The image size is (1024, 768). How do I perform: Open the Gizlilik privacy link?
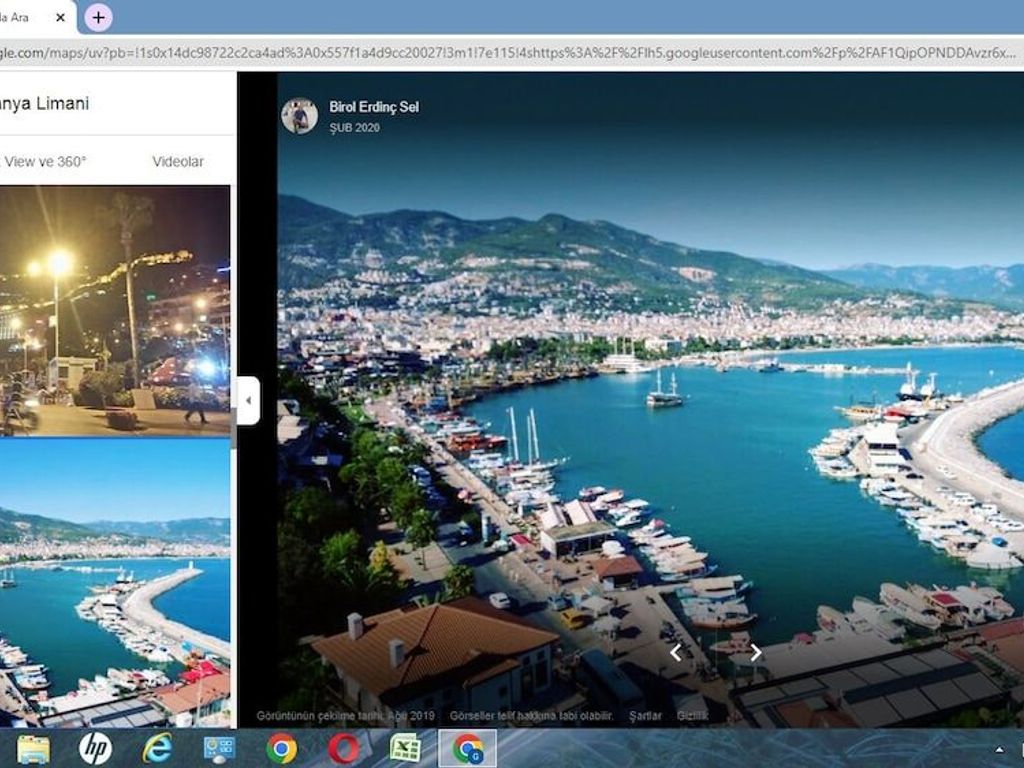(692, 716)
